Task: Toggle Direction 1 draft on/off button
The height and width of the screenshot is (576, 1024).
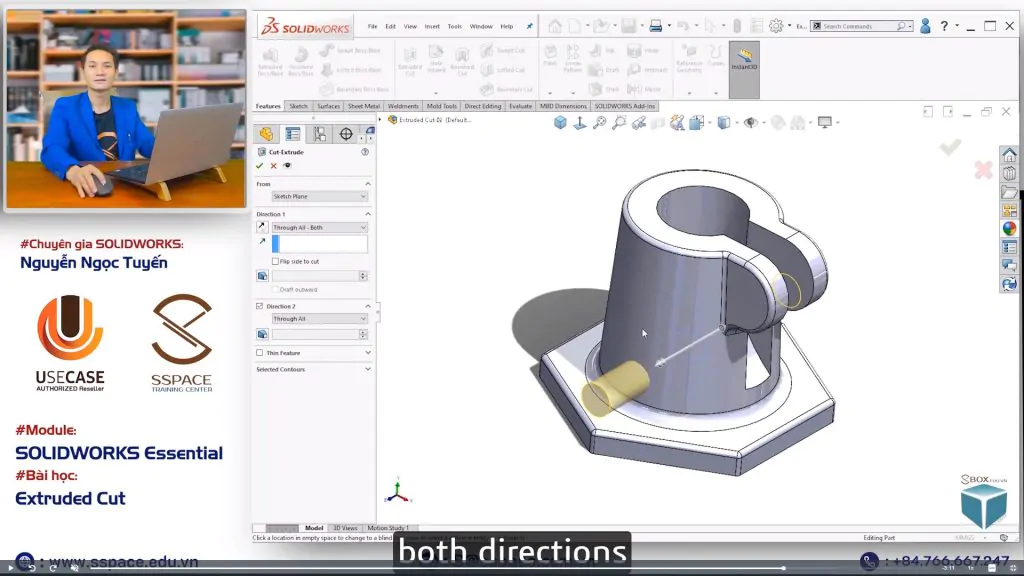Action: (262, 276)
